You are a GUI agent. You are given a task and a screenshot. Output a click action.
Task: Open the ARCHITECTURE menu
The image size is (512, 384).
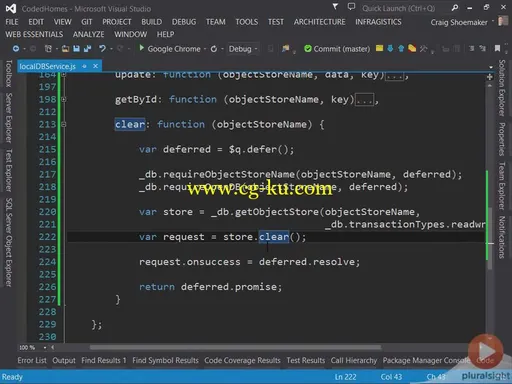[x=319, y=22]
